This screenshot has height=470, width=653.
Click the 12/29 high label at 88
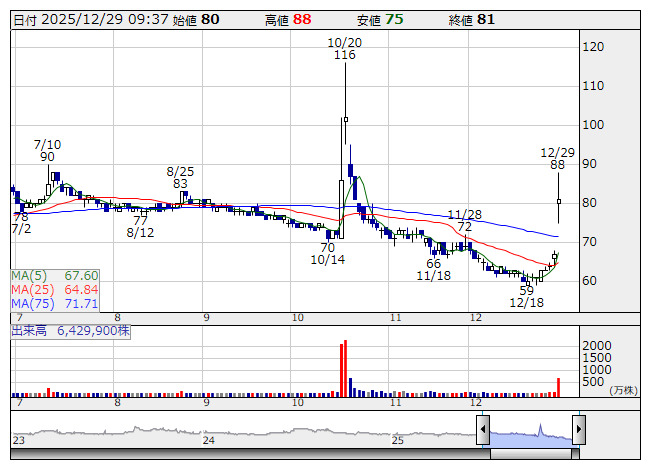pyautogui.click(x=558, y=159)
